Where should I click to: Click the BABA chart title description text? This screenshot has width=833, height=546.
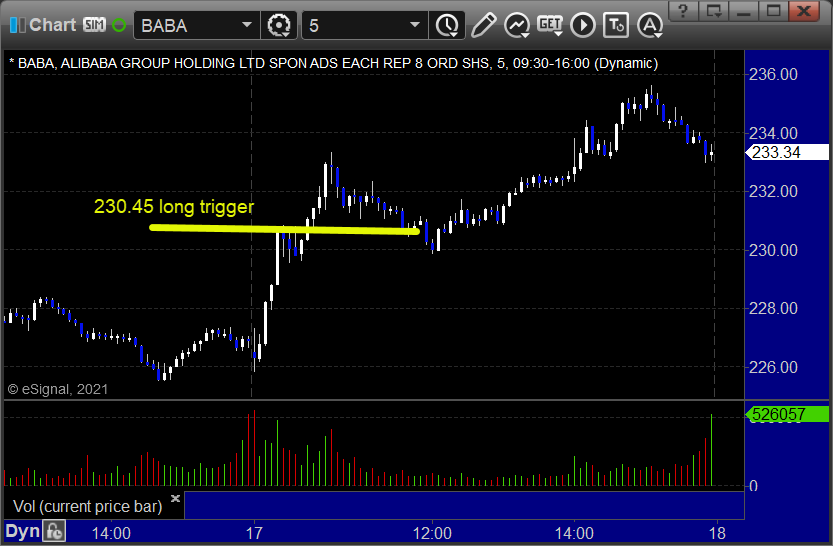tap(334, 64)
